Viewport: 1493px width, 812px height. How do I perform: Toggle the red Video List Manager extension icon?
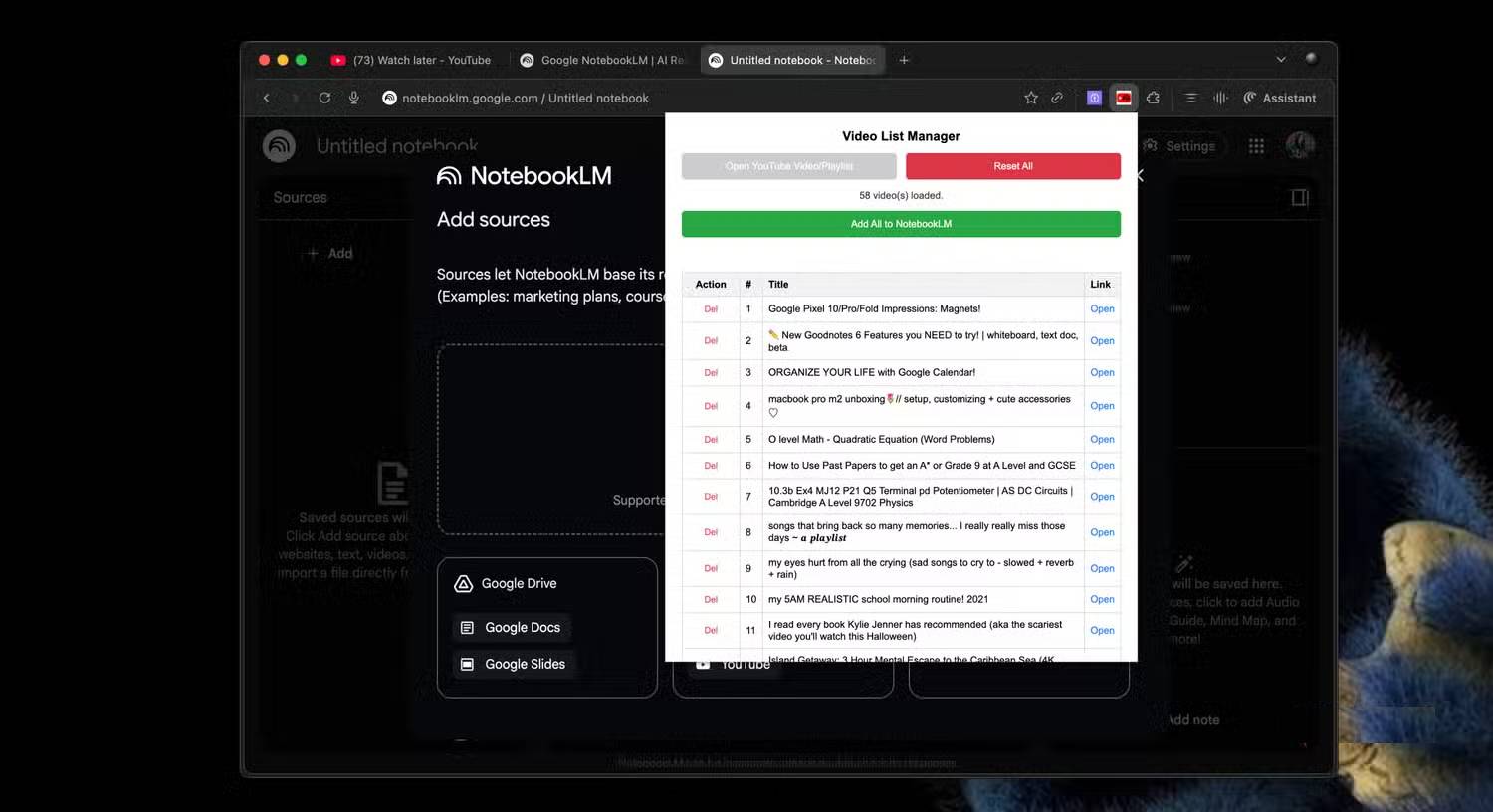(1124, 98)
